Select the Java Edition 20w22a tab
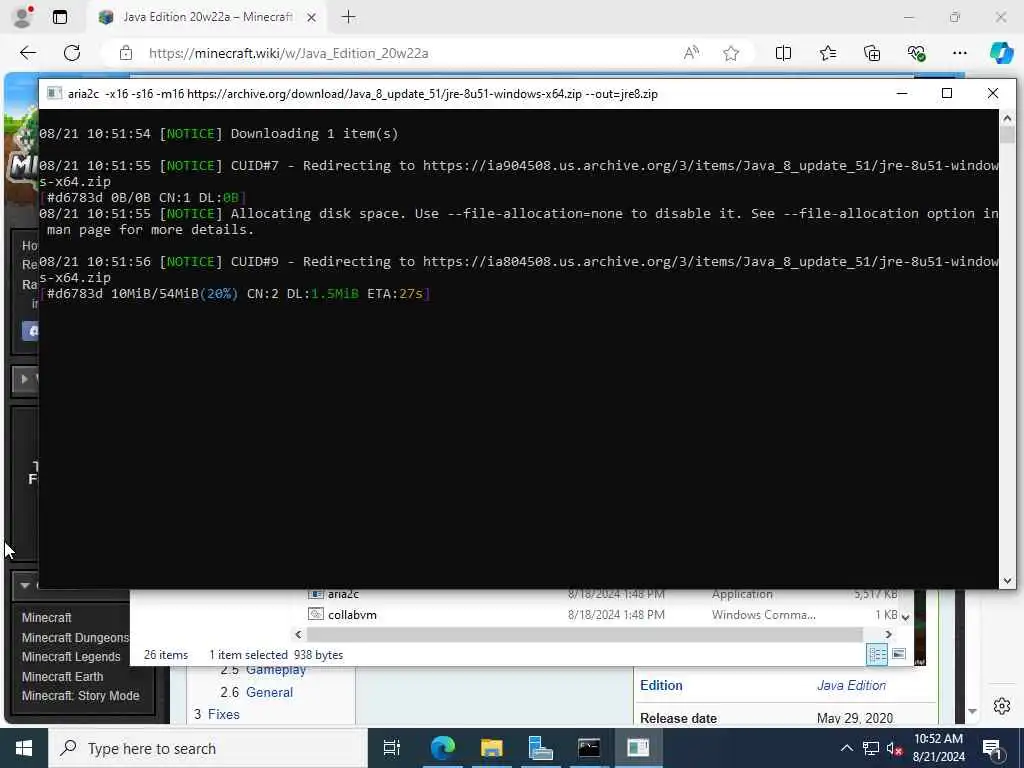Screen dimensions: 1024x768 coord(206,17)
